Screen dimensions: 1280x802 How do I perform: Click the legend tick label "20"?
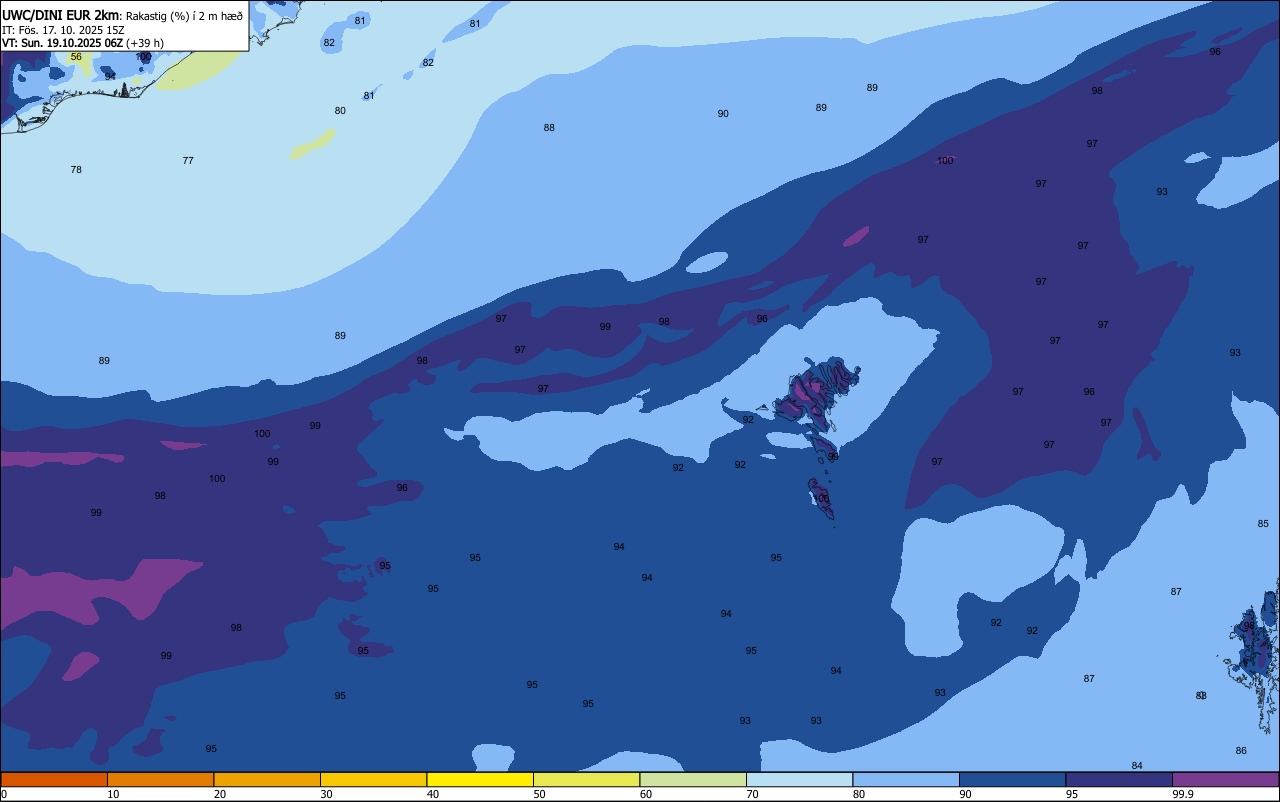tap(220, 794)
